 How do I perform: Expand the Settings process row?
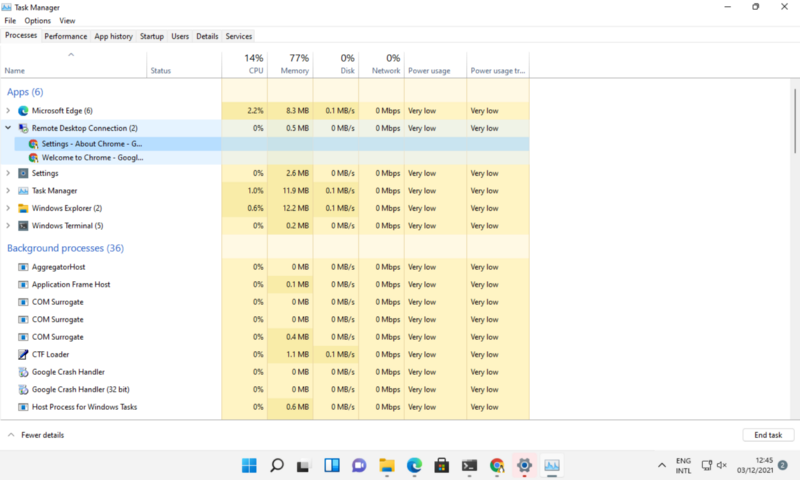tap(8, 173)
